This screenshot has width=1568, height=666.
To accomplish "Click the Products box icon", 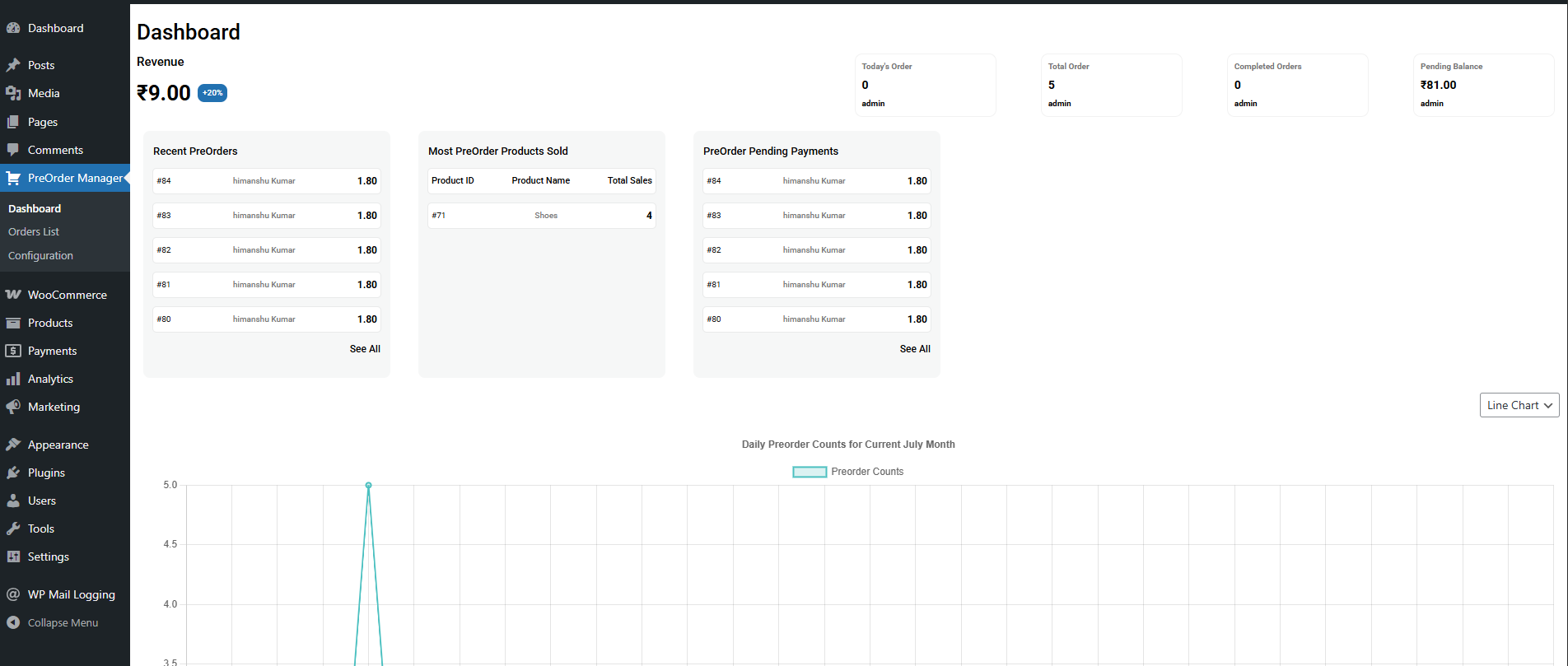I will pos(13,323).
